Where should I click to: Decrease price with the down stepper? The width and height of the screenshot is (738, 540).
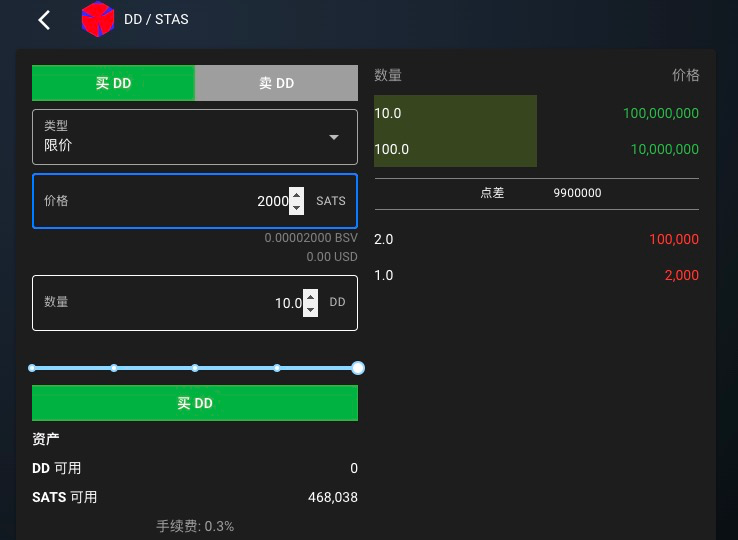(296, 208)
